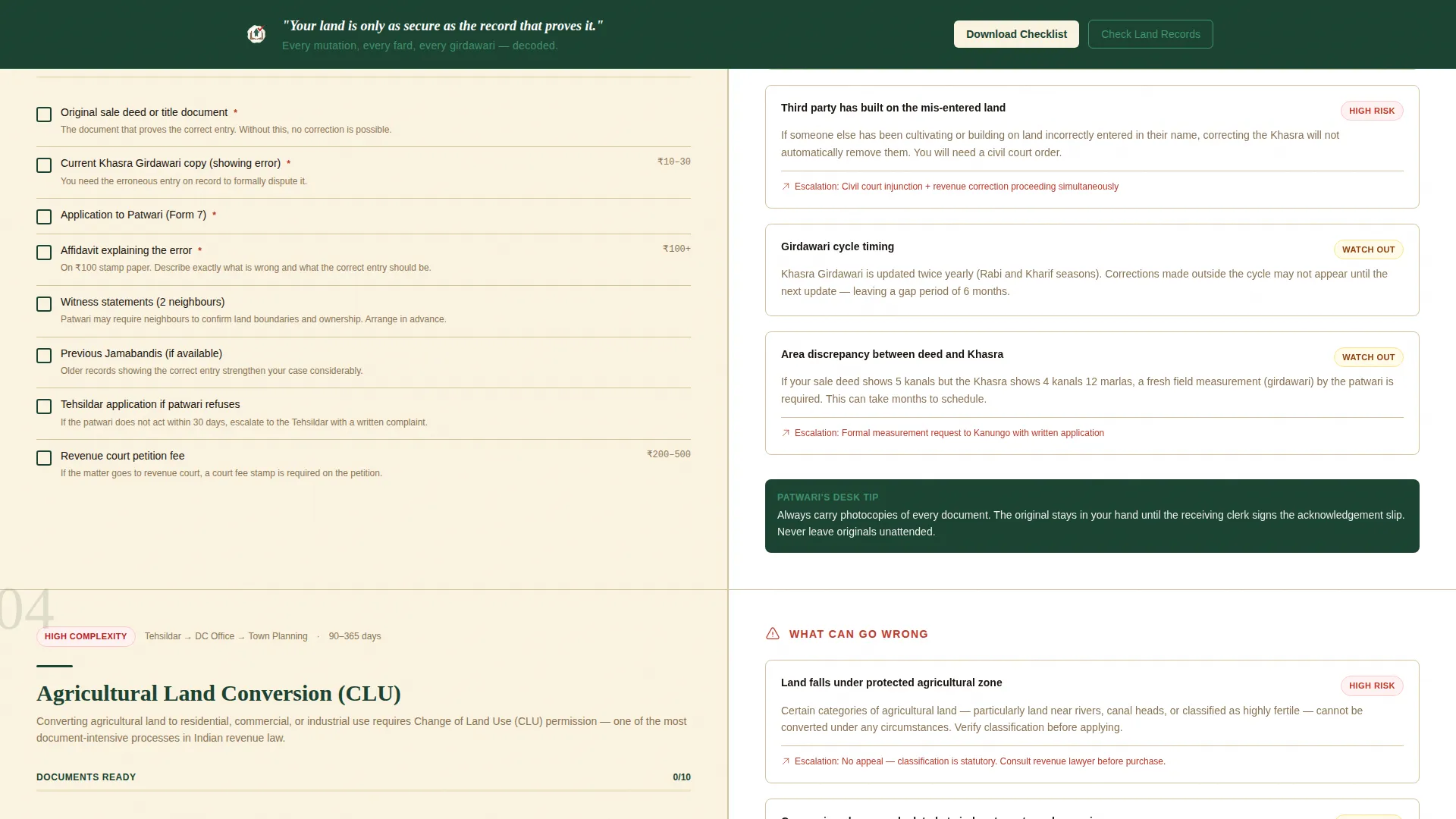Click the Documents Ready progress bar
The height and width of the screenshot is (819, 1456).
click(x=363, y=790)
